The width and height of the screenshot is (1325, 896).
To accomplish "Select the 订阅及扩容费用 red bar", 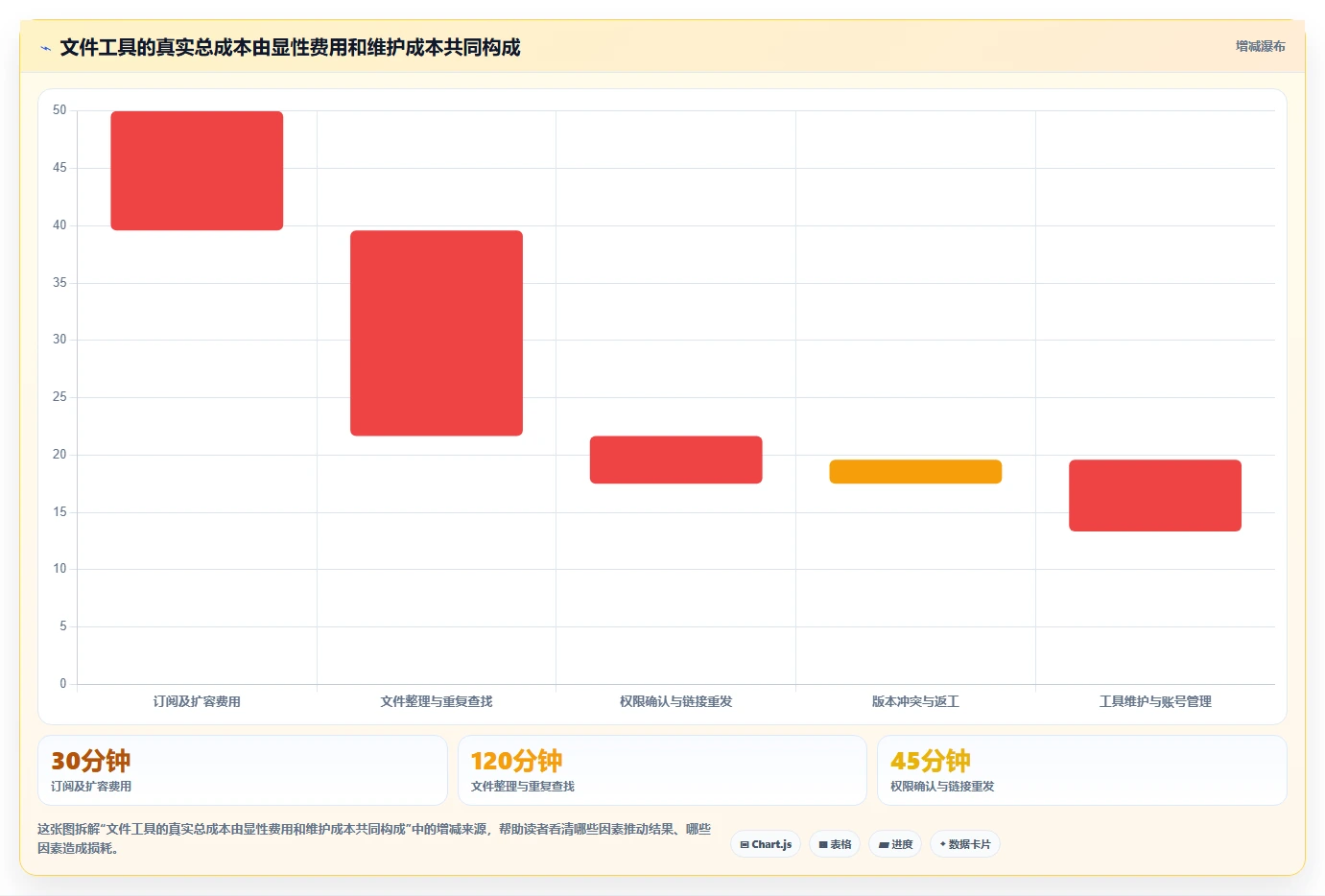I will [197, 171].
